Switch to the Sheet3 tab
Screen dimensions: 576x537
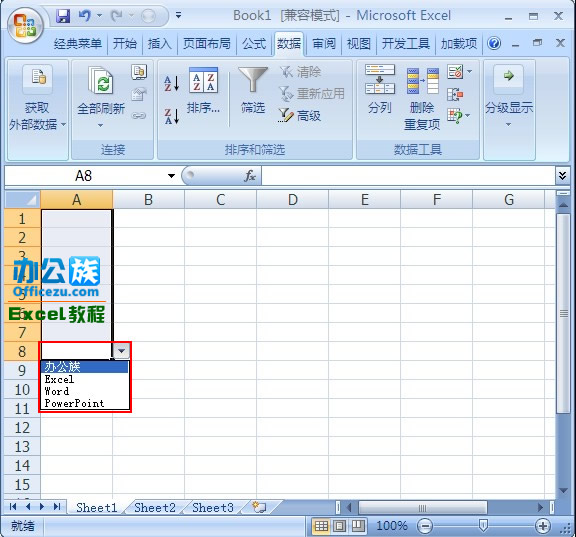213,507
